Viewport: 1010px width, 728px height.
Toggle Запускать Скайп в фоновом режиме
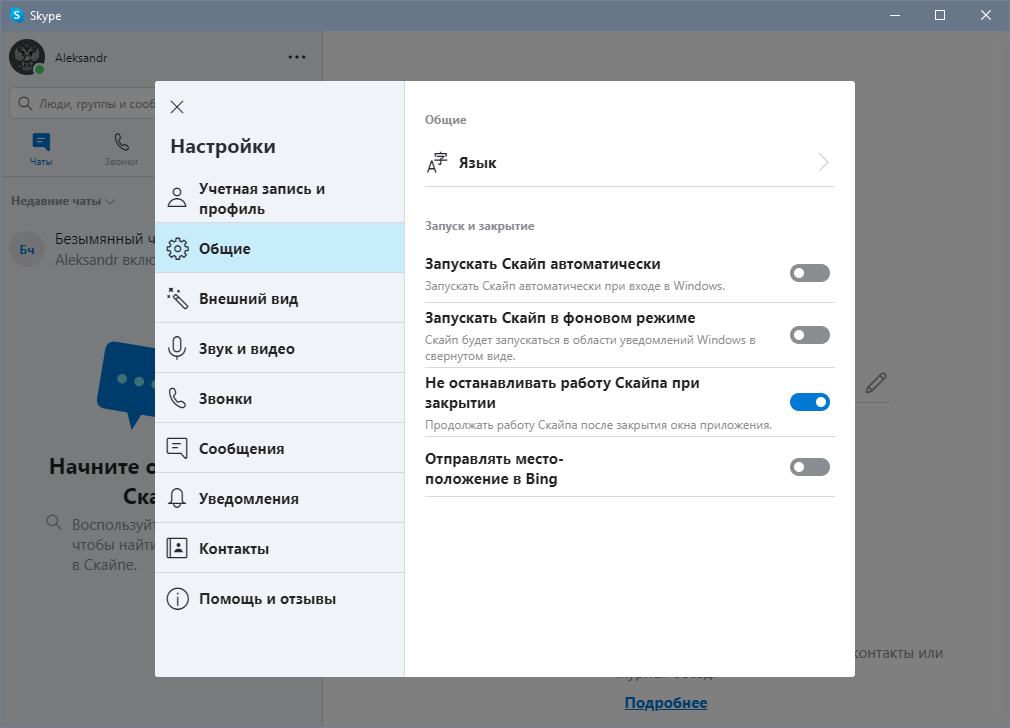809,335
